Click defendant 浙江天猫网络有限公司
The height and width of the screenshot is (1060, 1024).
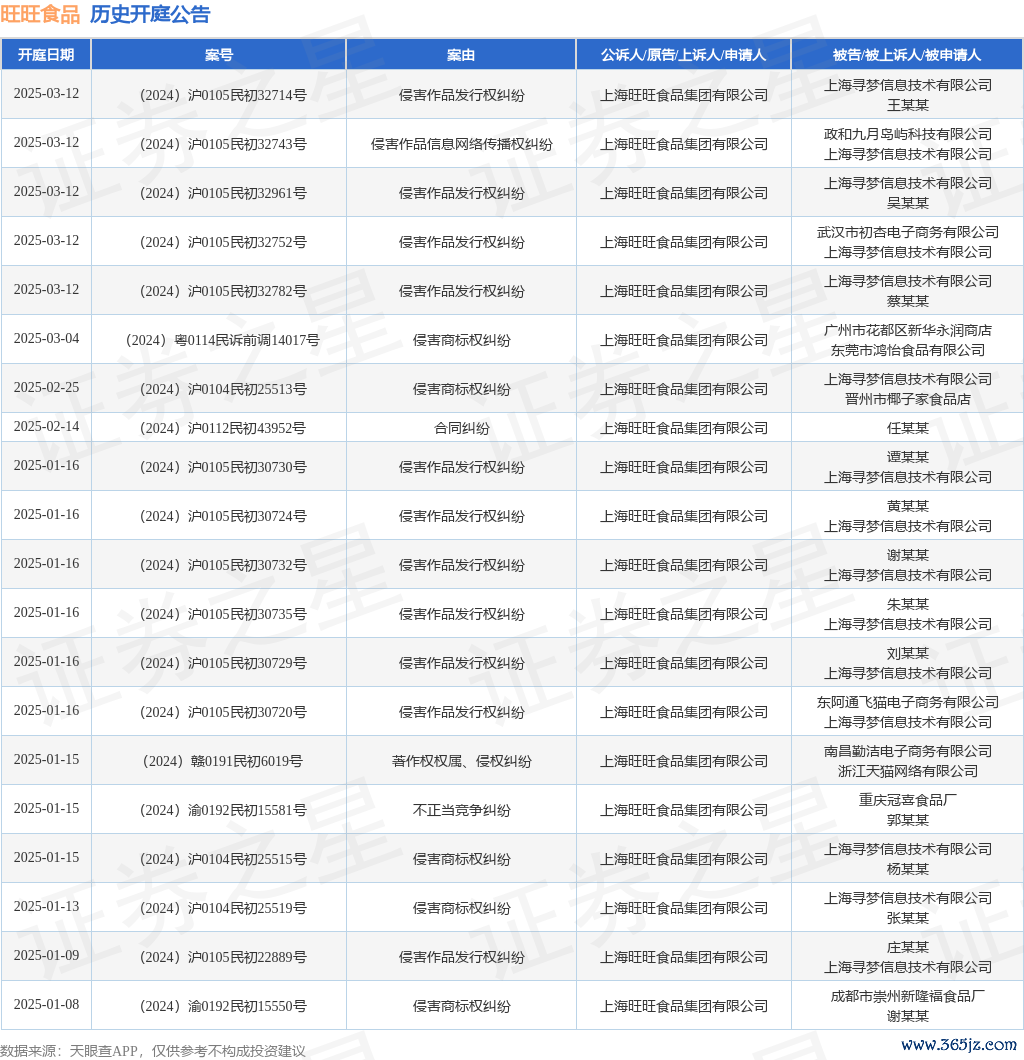(908, 771)
